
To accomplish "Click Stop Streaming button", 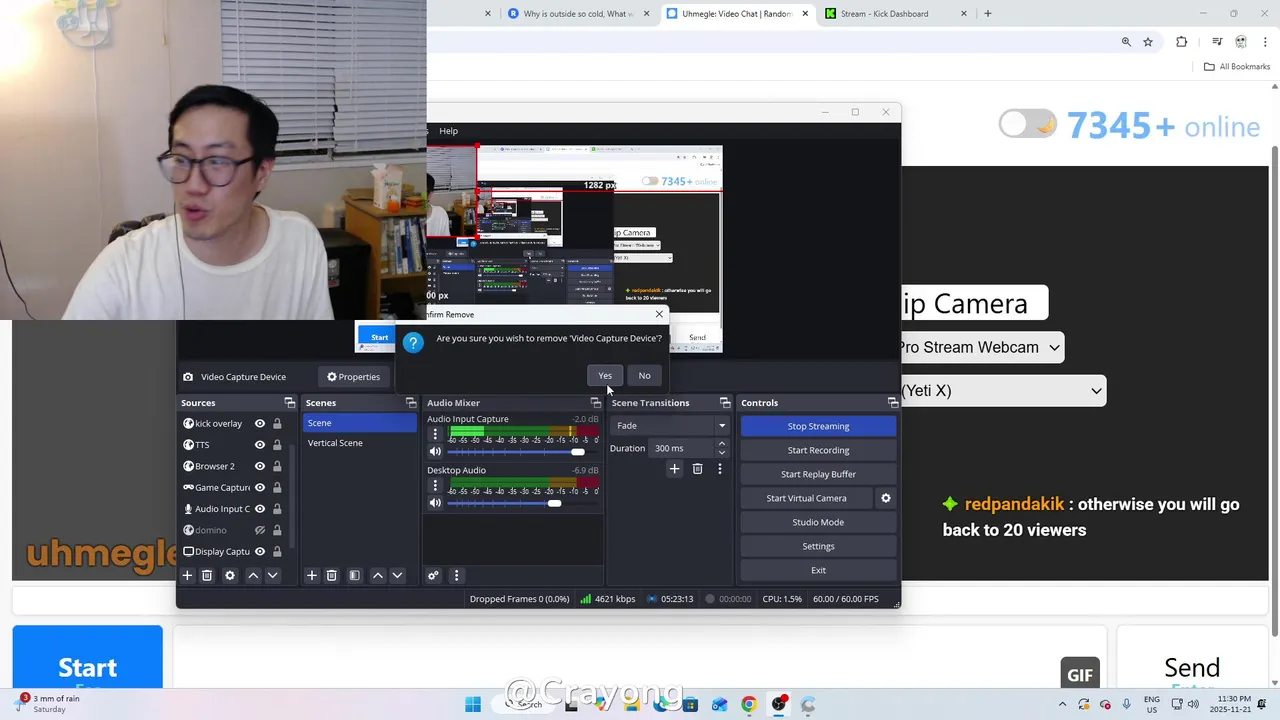I will point(818,426).
